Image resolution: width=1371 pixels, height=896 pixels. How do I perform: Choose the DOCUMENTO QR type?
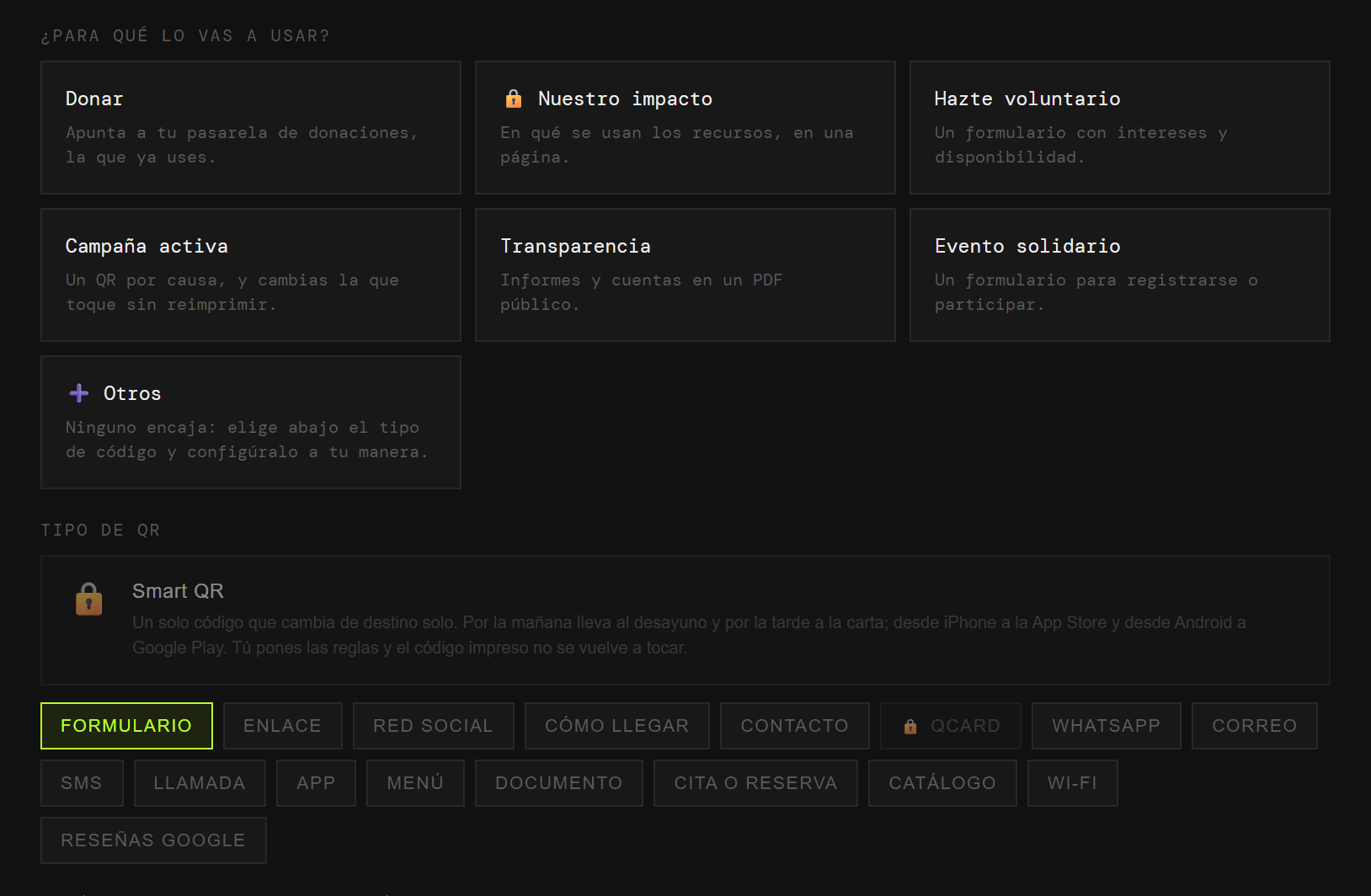[559, 783]
